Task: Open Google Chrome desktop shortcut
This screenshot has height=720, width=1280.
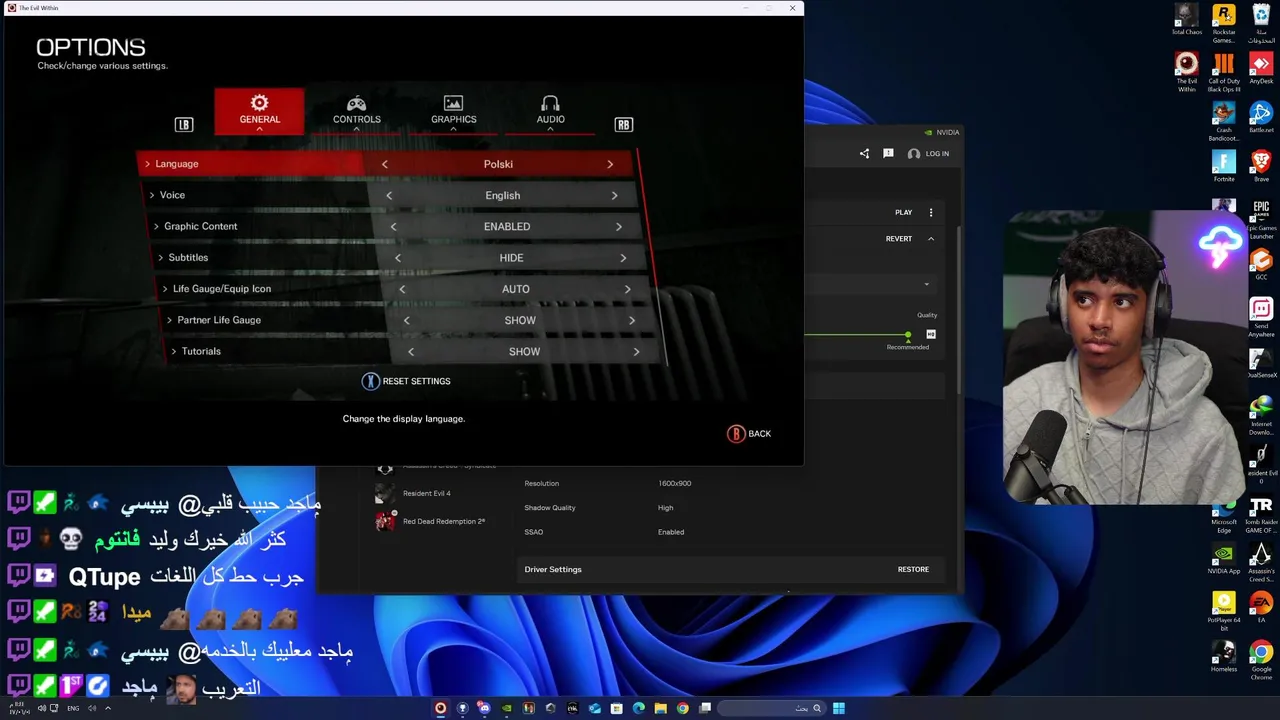Action: (1261, 660)
